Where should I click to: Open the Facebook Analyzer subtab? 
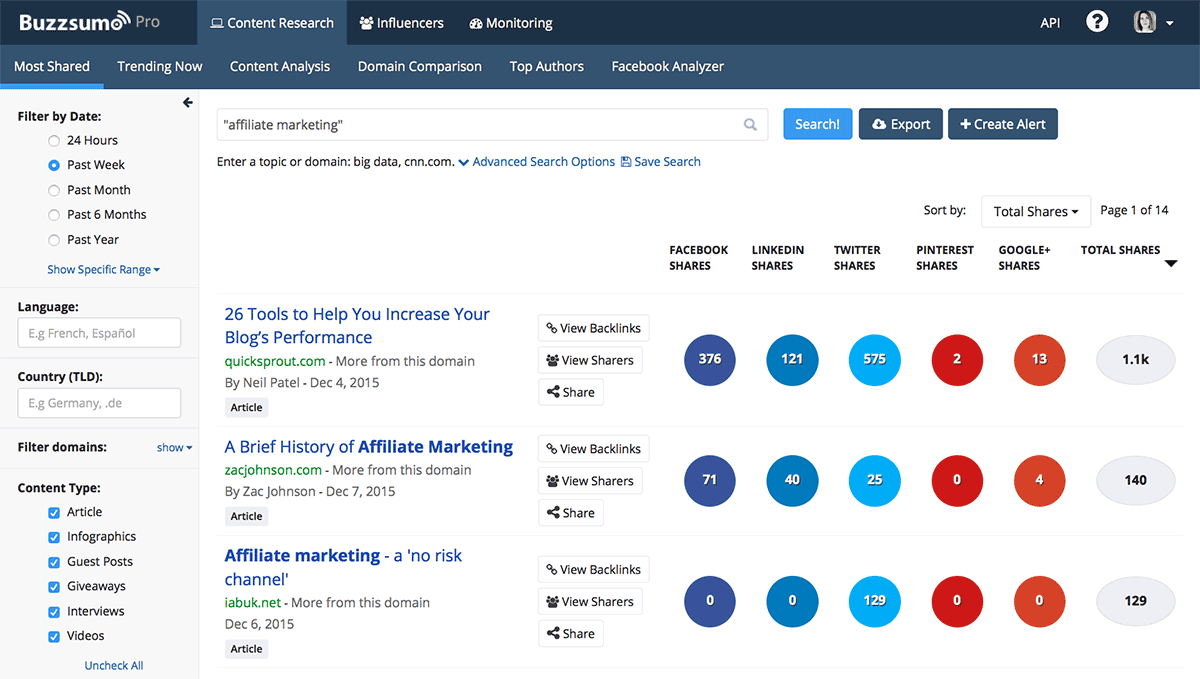click(x=668, y=67)
